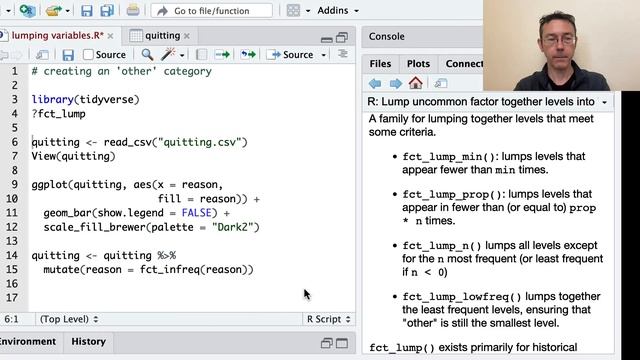
Task: Open the new project icon in the toolbar
Action: coord(27,10)
